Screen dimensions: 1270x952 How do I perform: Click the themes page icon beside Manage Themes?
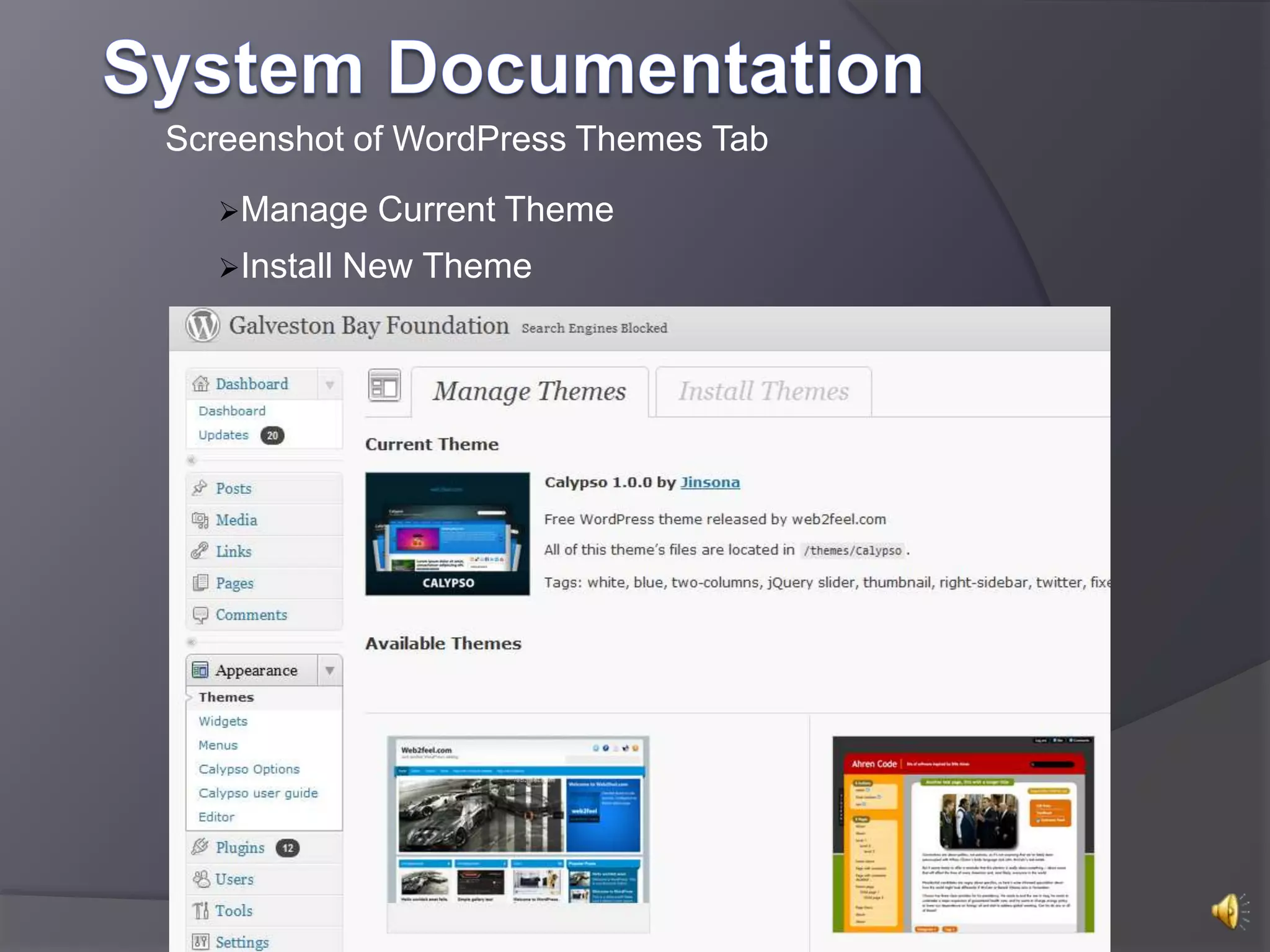coord(384,387)
